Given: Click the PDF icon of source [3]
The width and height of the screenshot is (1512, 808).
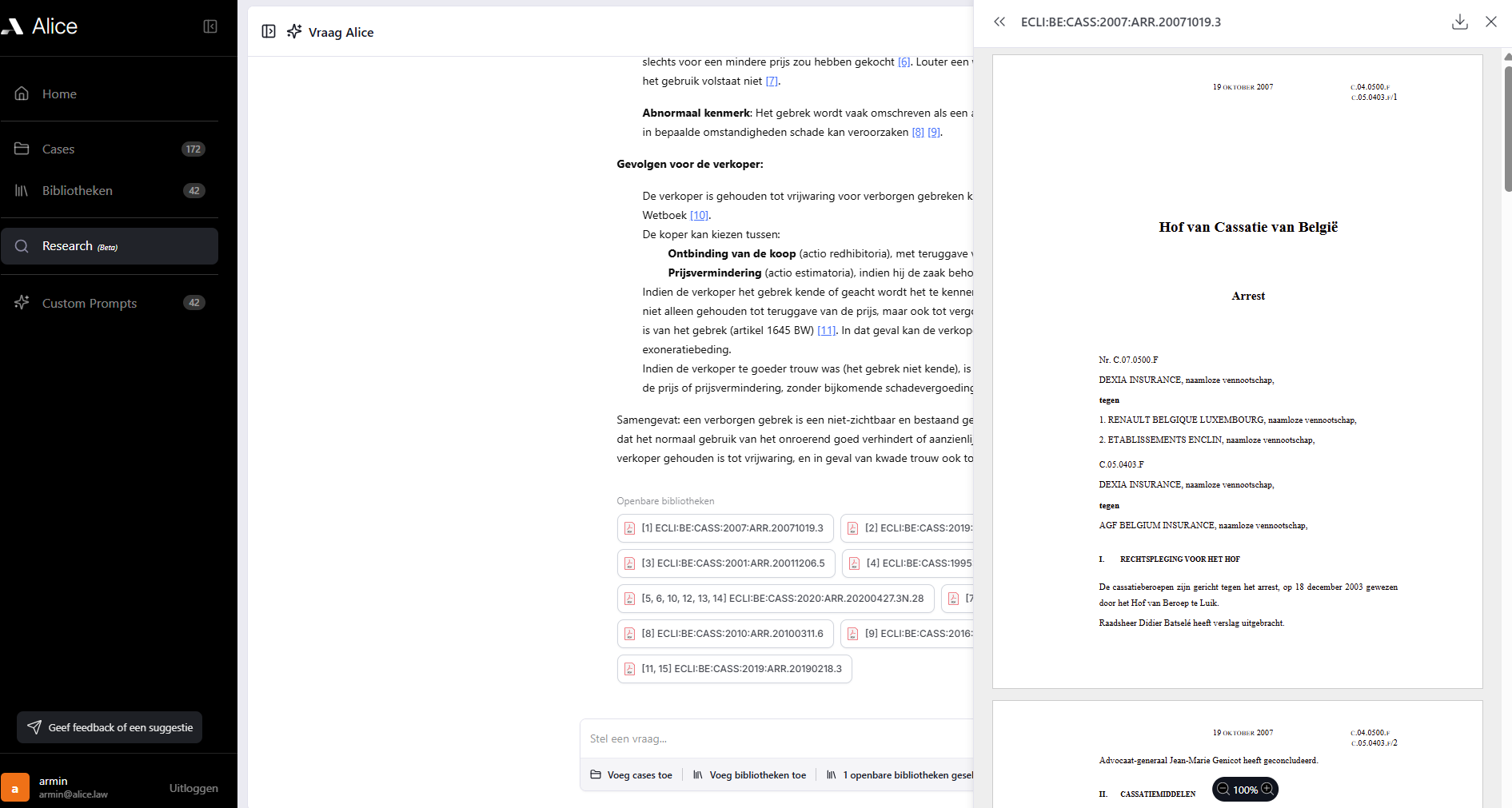Looking at the screenshot, I should [x=630, y=563].
